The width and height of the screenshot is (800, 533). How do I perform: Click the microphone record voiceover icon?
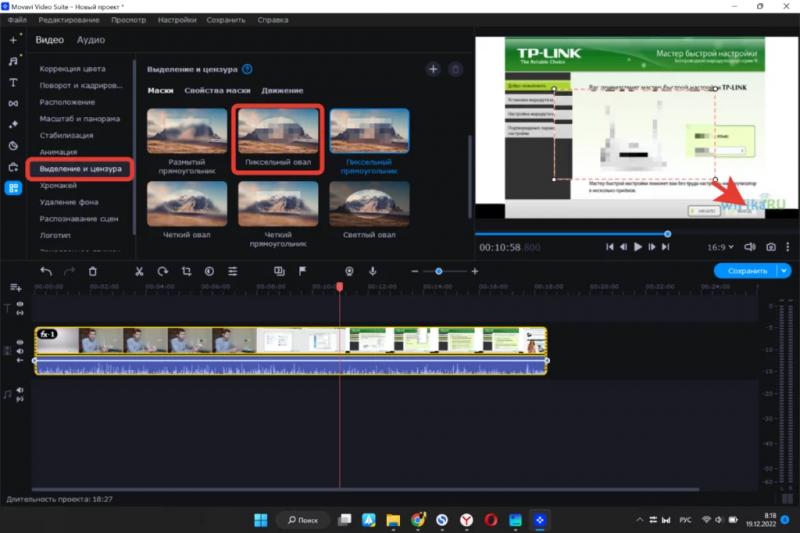click(x=372, y=271)
